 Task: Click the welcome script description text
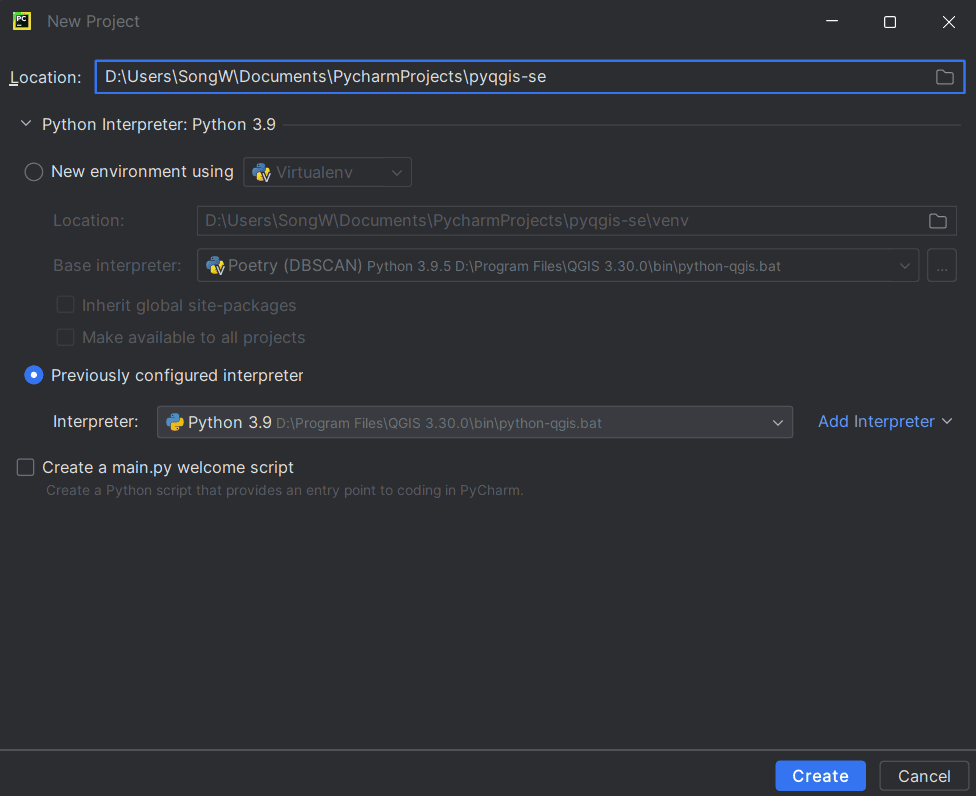click(284, 490)
